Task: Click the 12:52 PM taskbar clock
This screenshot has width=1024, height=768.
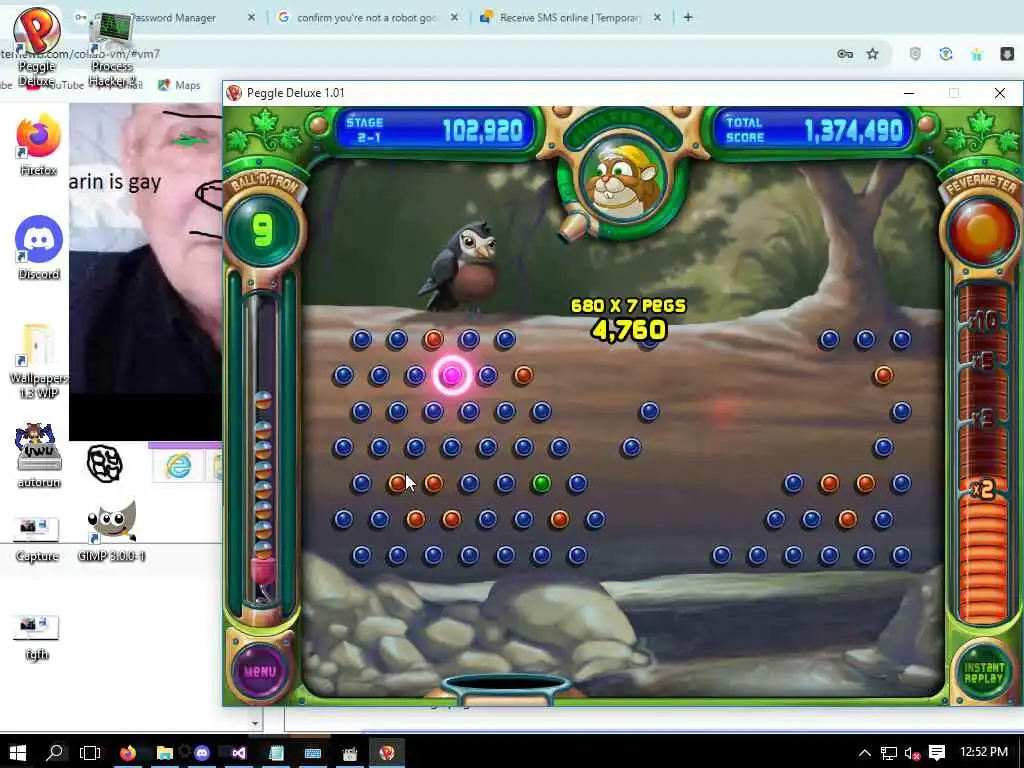Action: tap(984, 752)
